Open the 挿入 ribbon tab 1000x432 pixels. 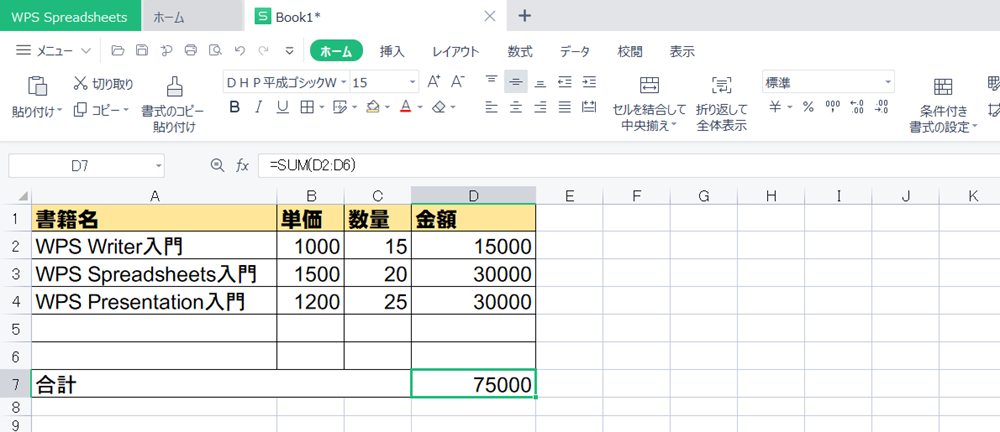pyautogui.click(x=392, y=52)
